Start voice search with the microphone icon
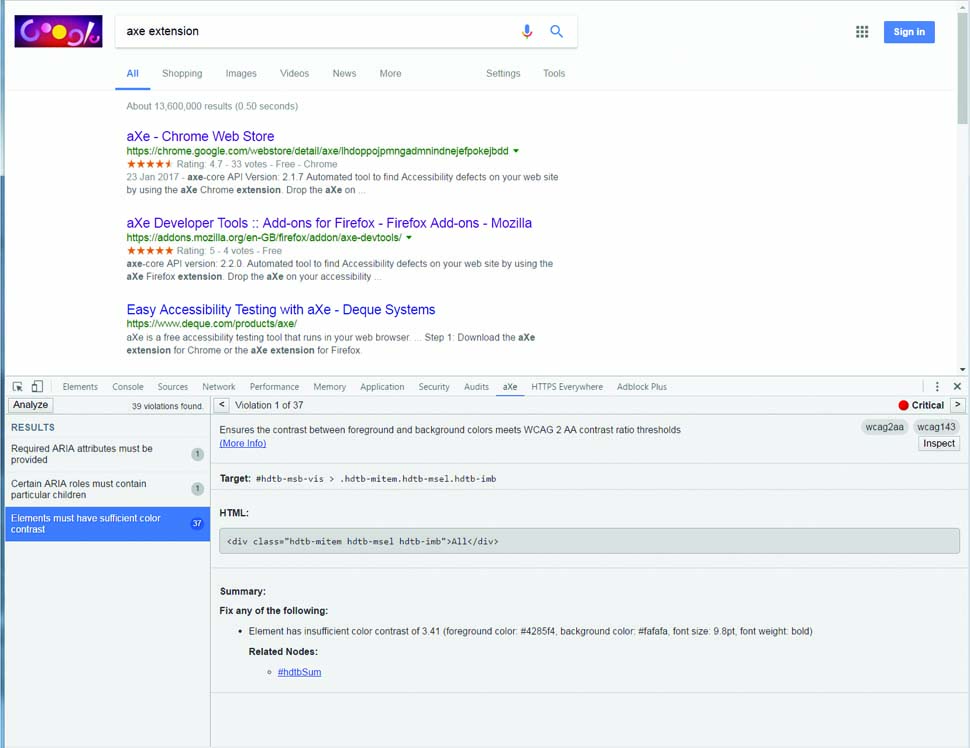This screenshot has width=970, height=748. coord(526,31)
